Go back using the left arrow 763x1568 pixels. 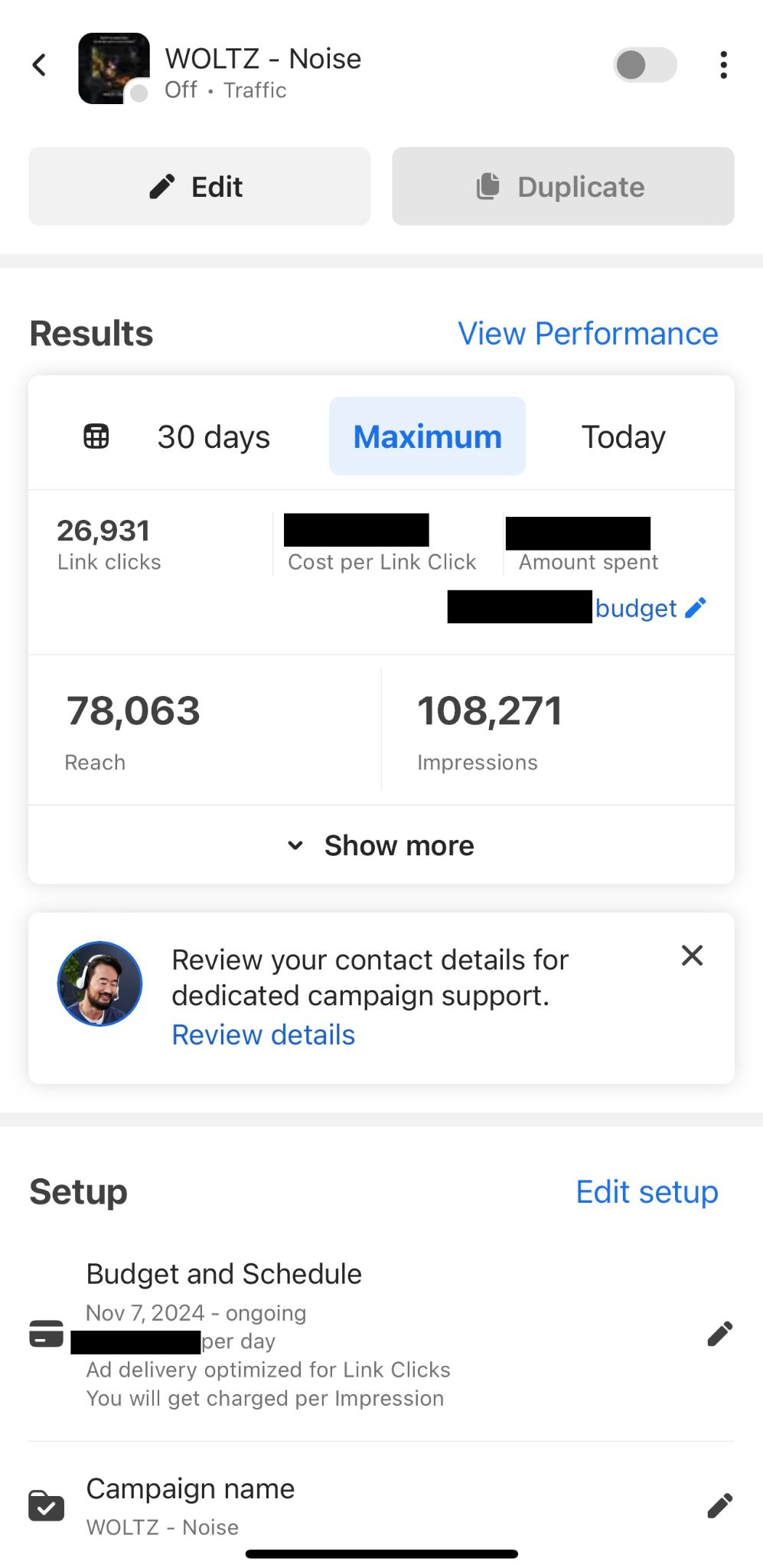click(x=40, y=65)
